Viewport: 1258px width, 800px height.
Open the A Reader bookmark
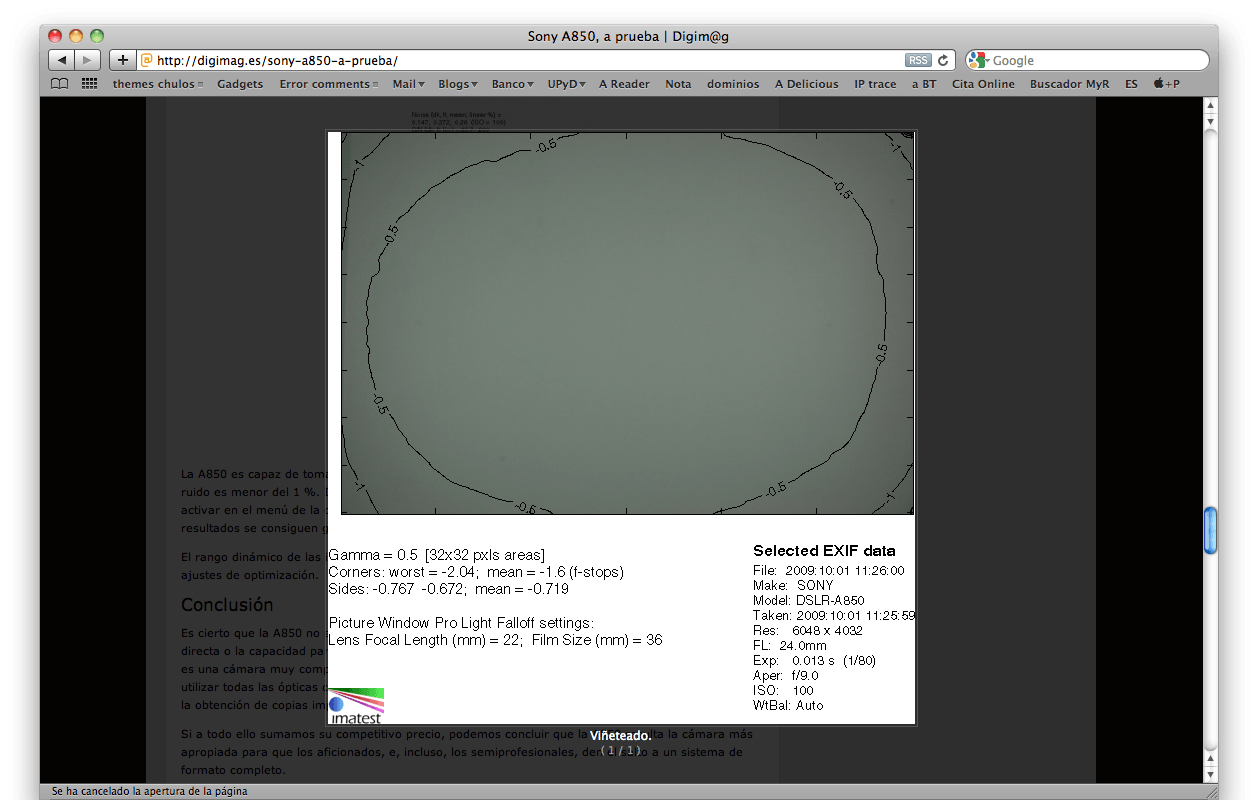point(624,84)
